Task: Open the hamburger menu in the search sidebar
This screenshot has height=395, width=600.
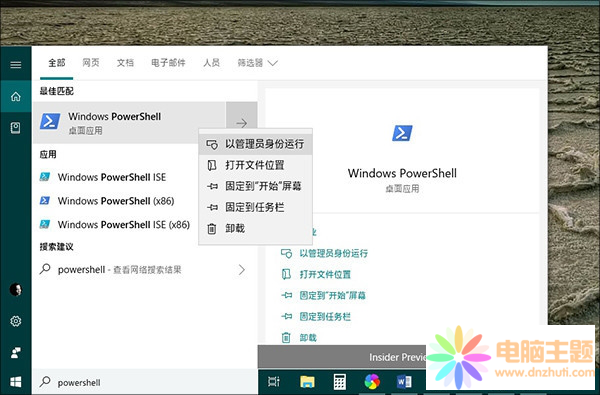Action: click(x=16, y=64)
